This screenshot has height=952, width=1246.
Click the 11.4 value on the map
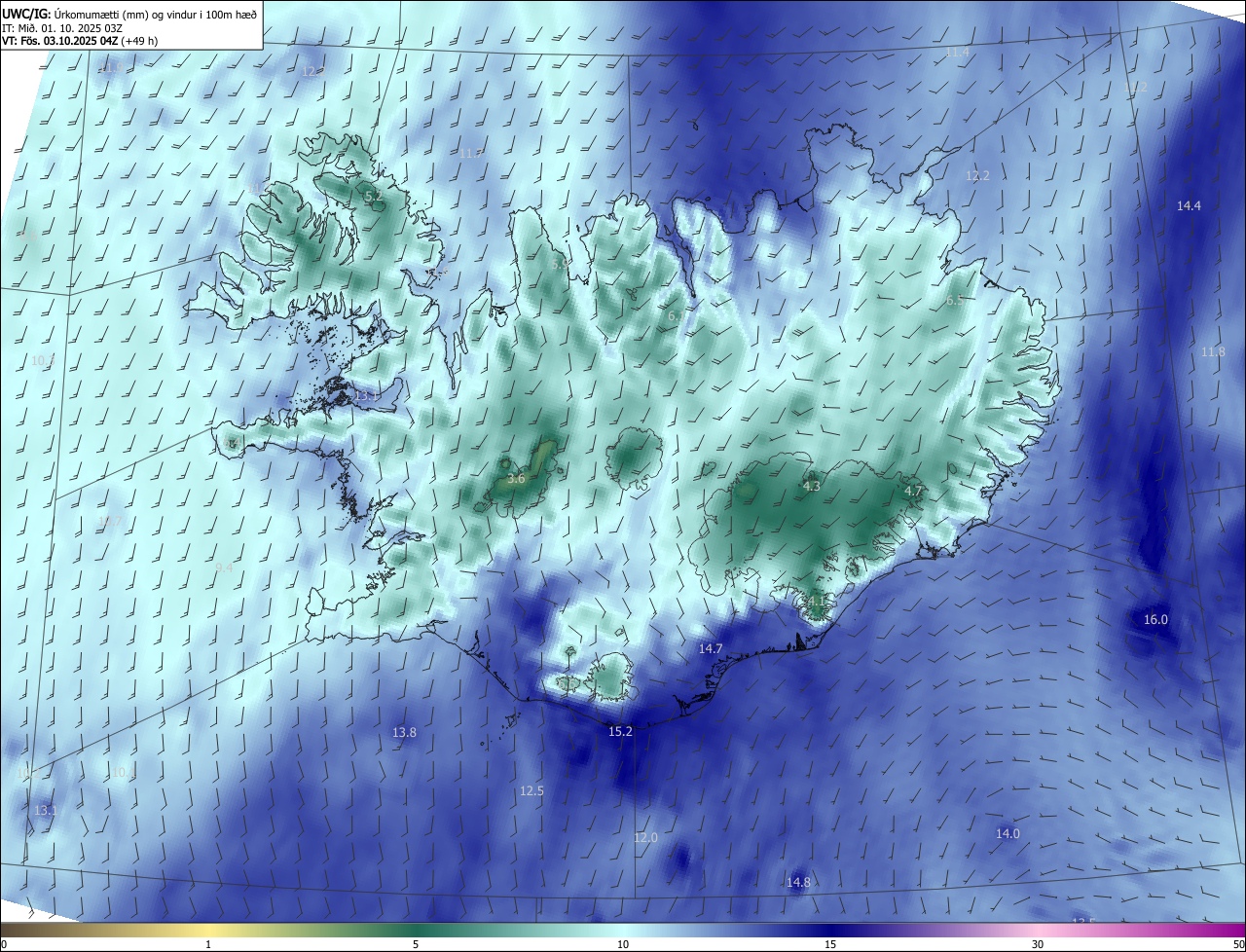tap(957, 53)
